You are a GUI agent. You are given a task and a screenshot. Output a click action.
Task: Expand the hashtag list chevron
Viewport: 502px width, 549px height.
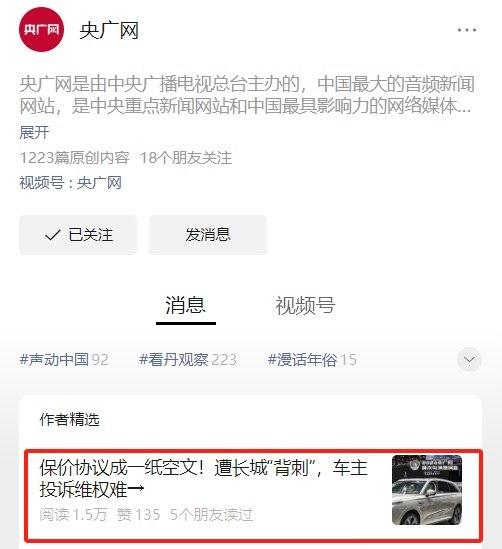[x=469, y=360]
